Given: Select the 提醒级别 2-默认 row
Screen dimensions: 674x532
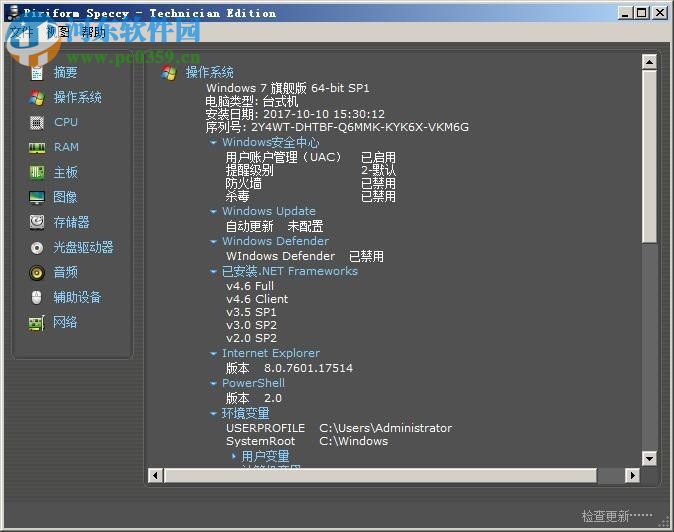Looking at the screenshot, I should click(310, 170).
